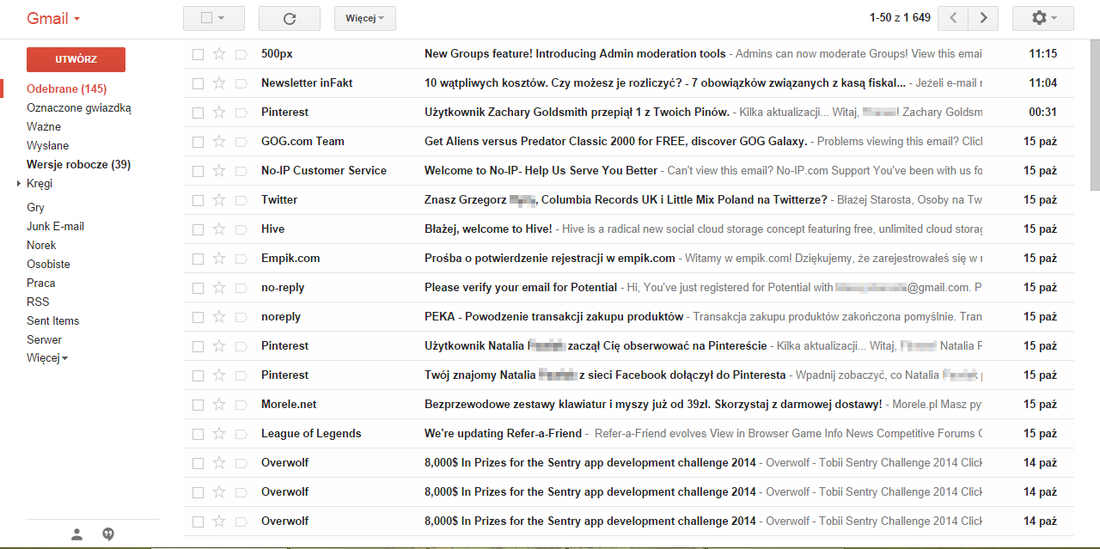Open Oznaczone gwiazdką folder
This screenshot has height=549, width=1100.
point(79,108)
